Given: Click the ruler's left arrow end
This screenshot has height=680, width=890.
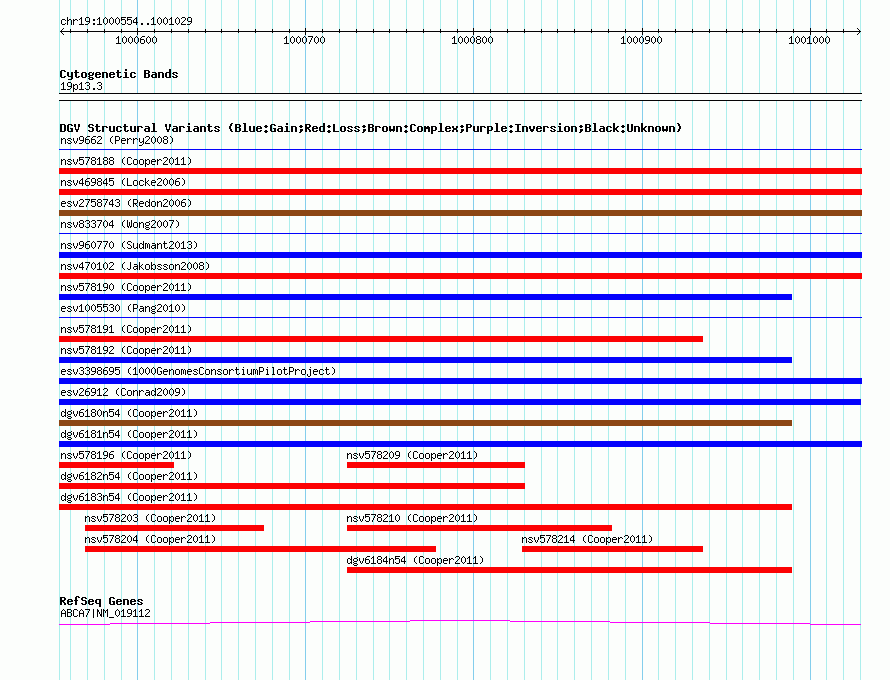Looking at the screenshot, I should [62, 32].
